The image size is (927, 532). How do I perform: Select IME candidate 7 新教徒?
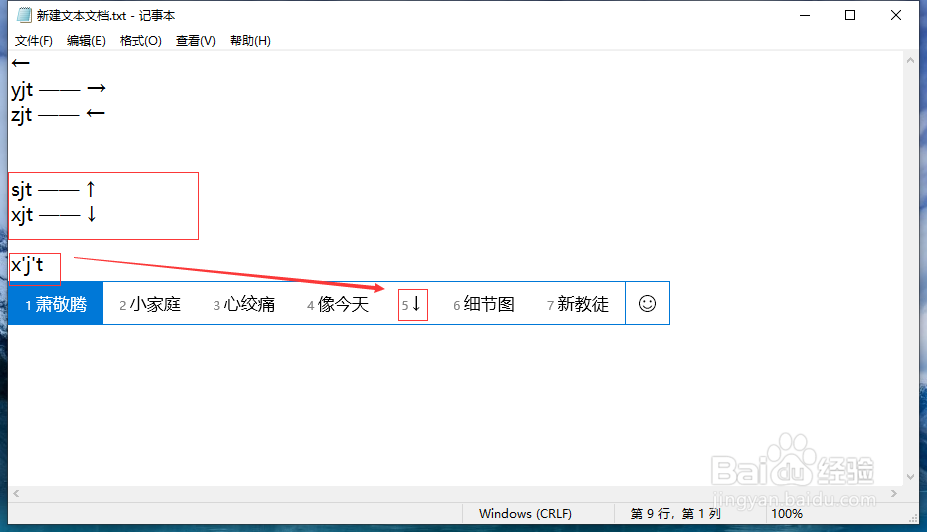point(578,304)
